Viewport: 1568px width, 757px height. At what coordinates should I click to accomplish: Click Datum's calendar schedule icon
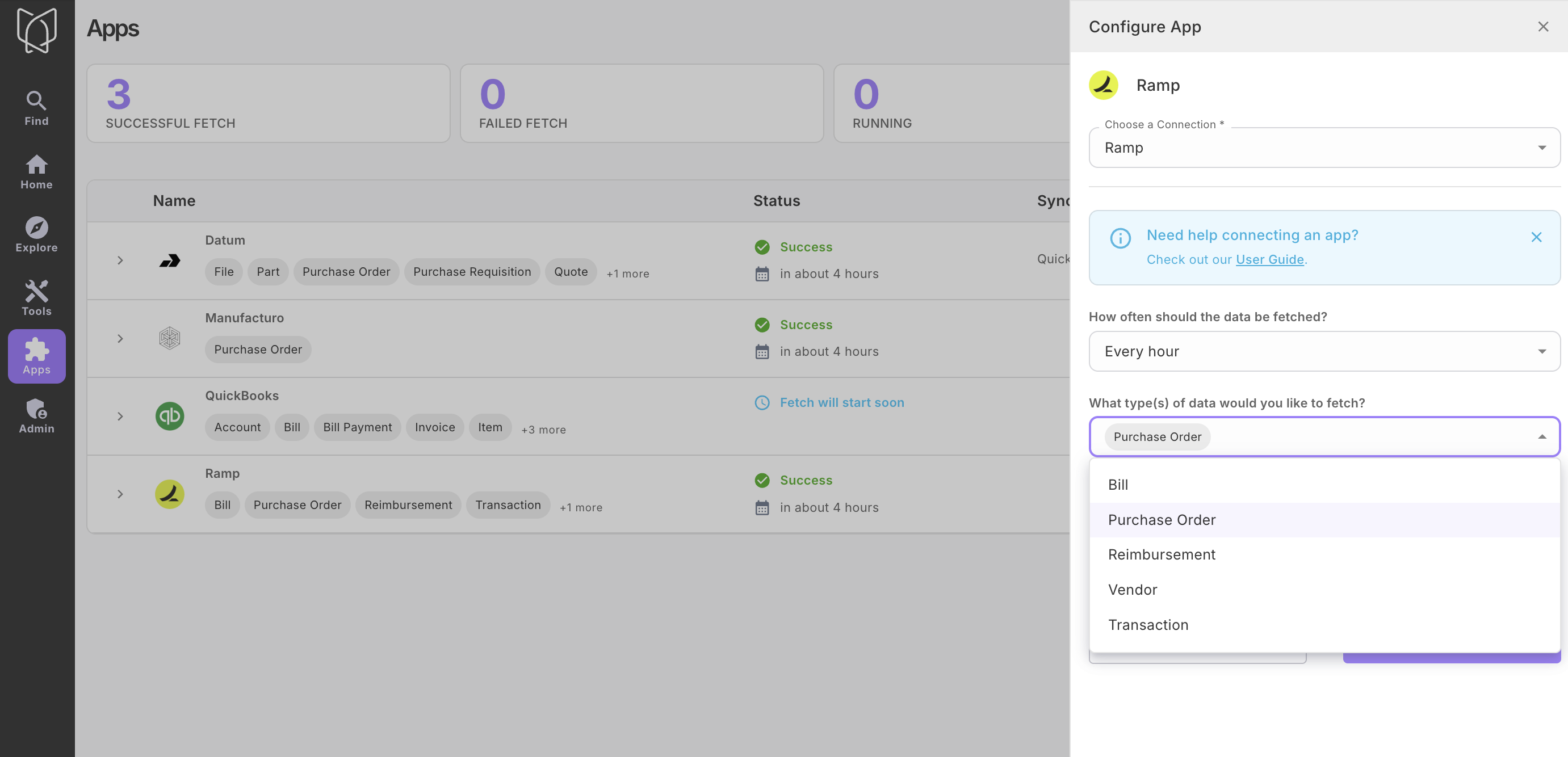click(x=762, y=274)
